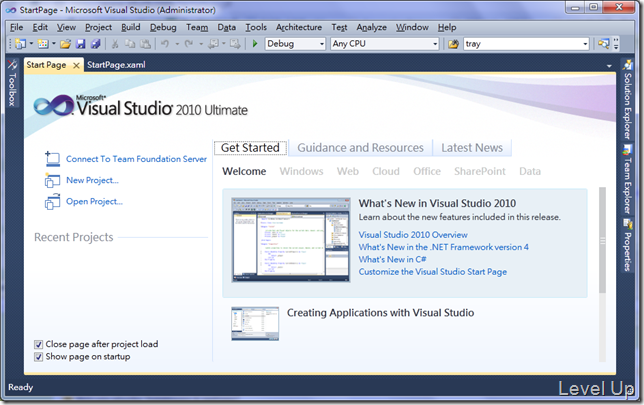Click the Open Project... link
644x405 pixels.
tap(94, 202)
